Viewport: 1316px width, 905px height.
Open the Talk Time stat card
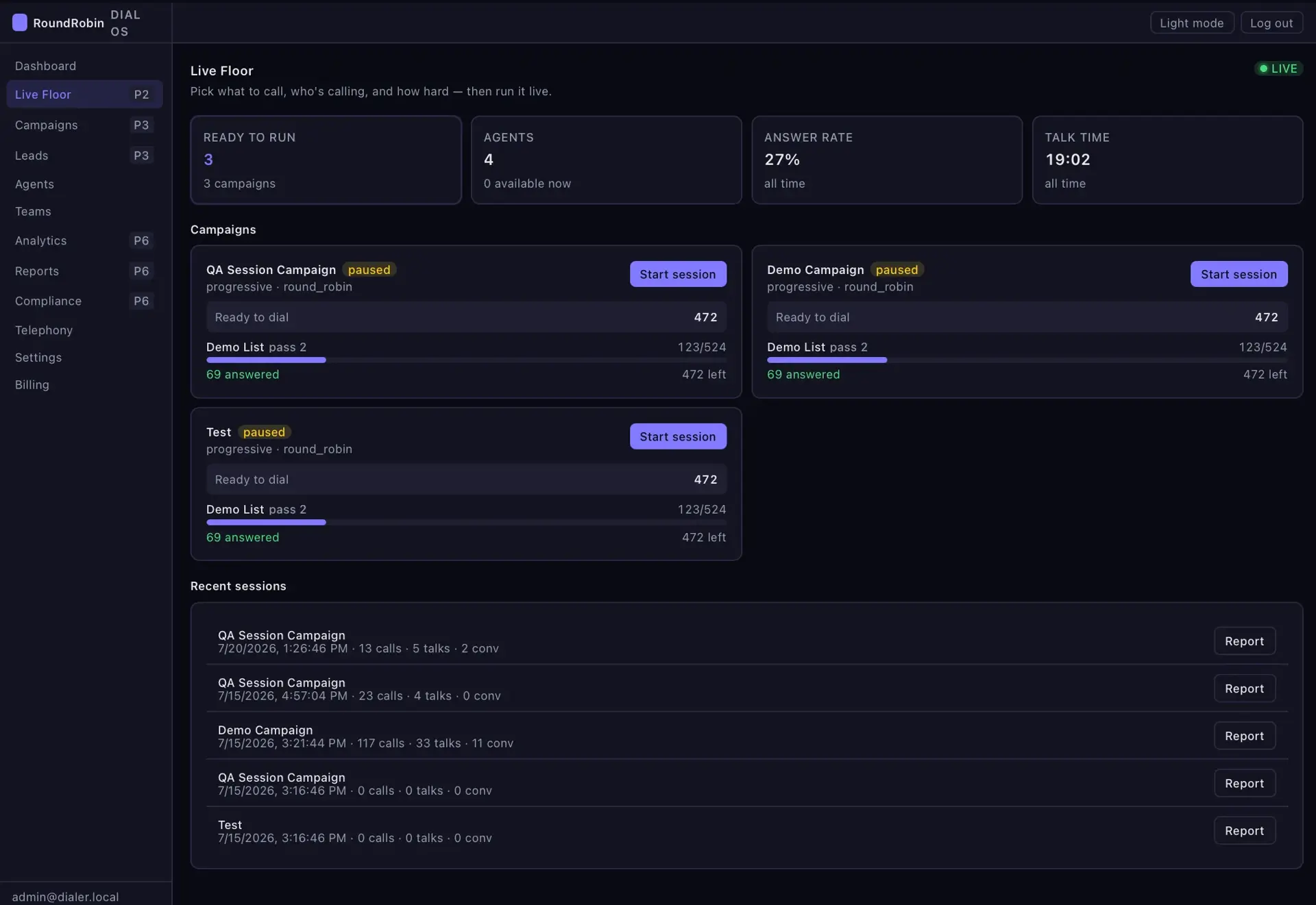click(1167, 160)
